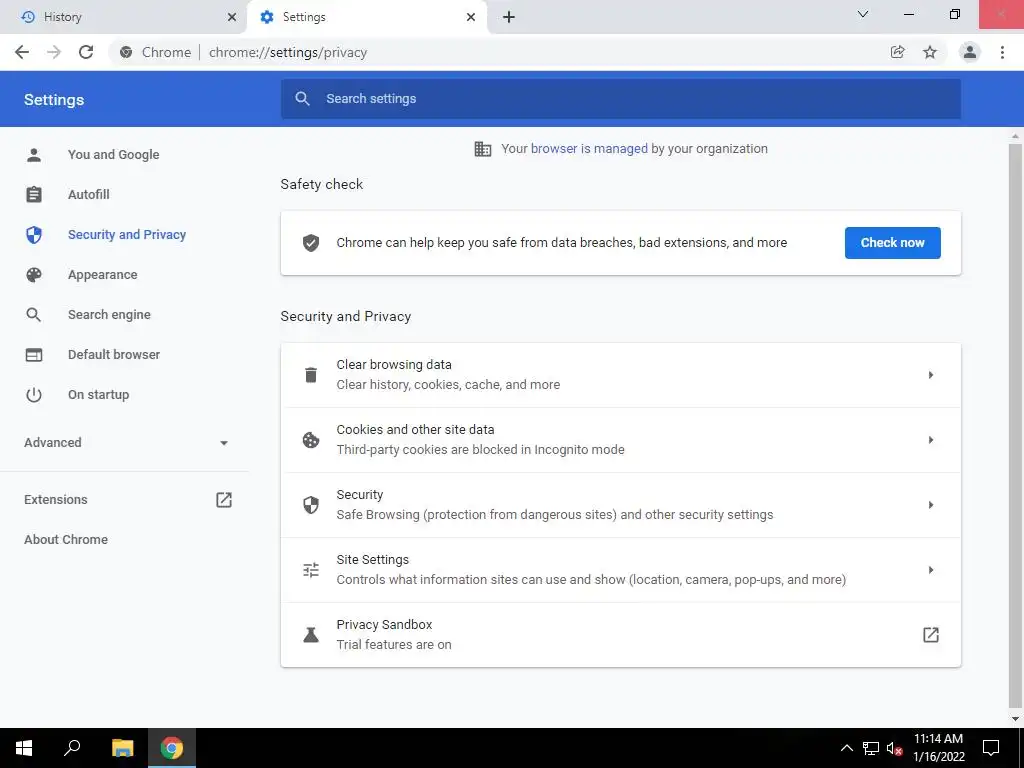
Task: Click the 'browser is managed' link
Action: pos(589,149)
